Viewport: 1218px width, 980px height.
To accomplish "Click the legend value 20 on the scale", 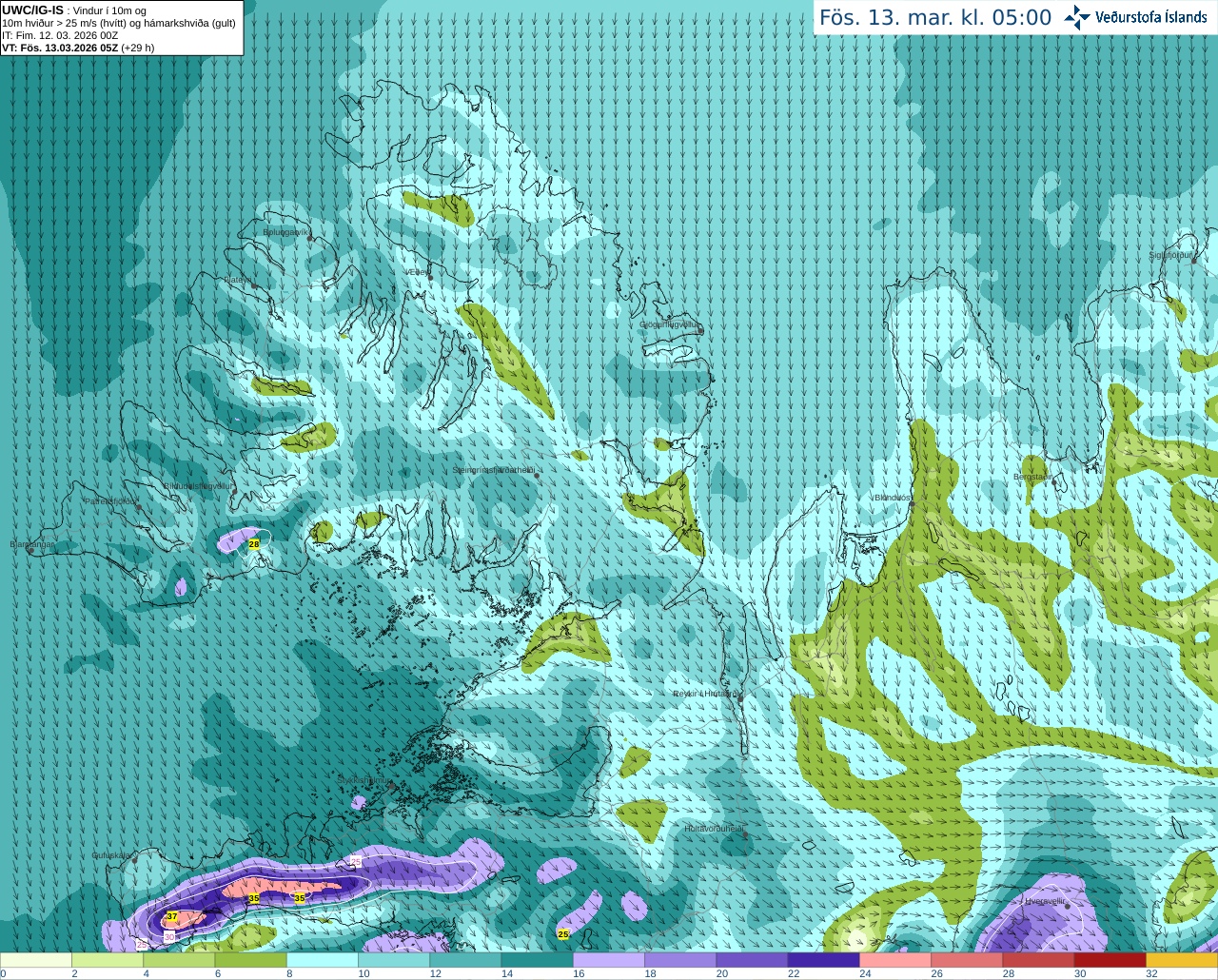I will click(x=722, y=973).
